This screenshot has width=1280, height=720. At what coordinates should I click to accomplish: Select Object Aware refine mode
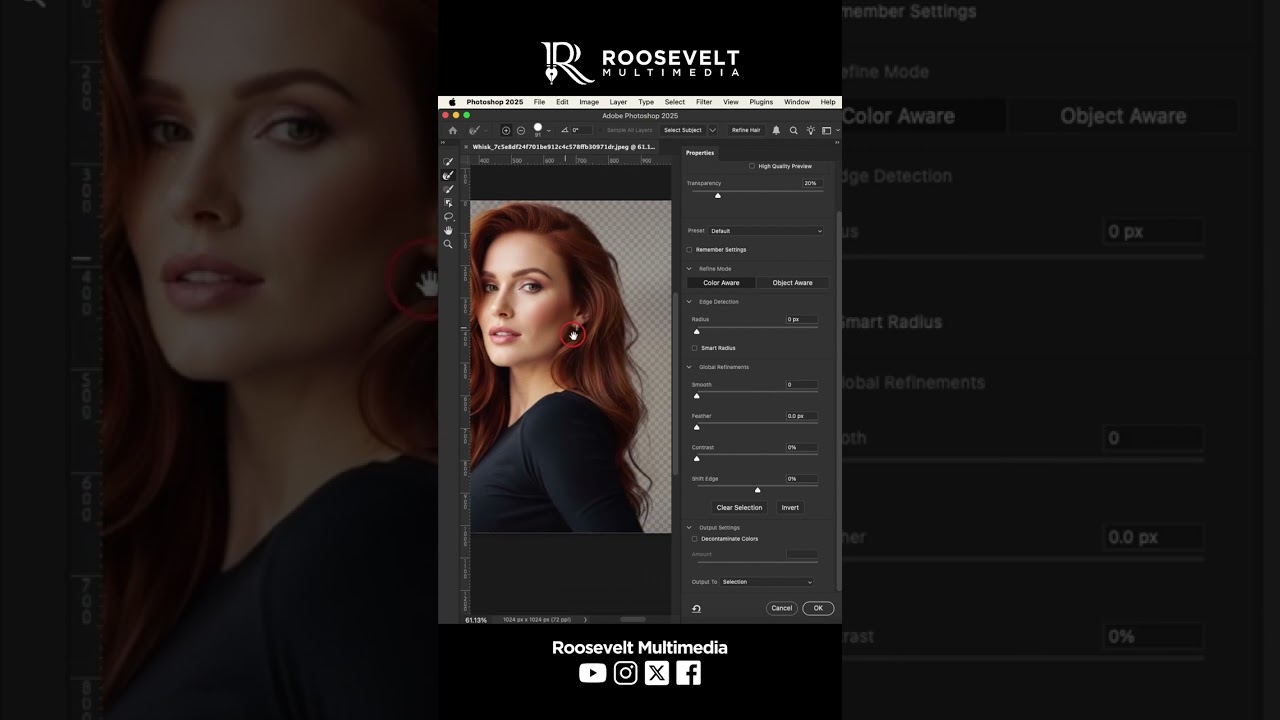(x=793, y=283)
